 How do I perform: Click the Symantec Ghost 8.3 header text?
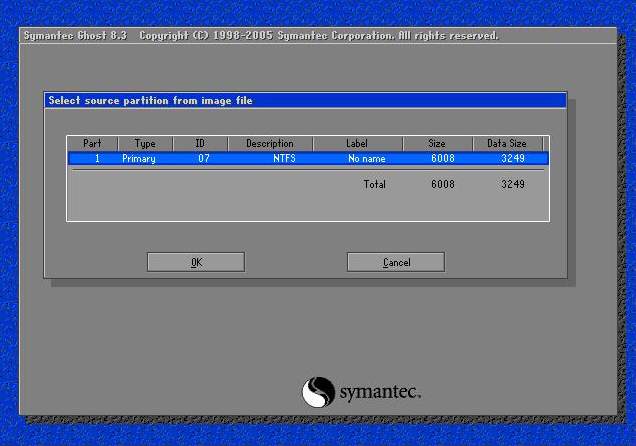click(x=76, y=36)
